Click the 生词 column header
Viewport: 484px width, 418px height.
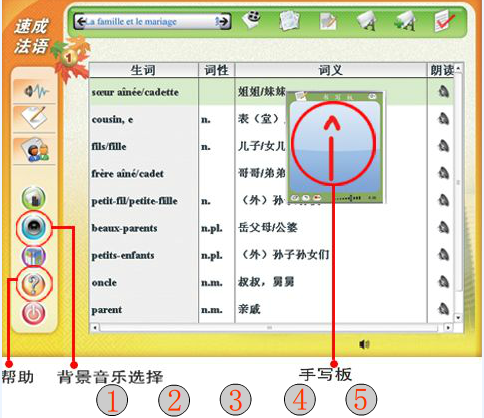pos(143,70)
